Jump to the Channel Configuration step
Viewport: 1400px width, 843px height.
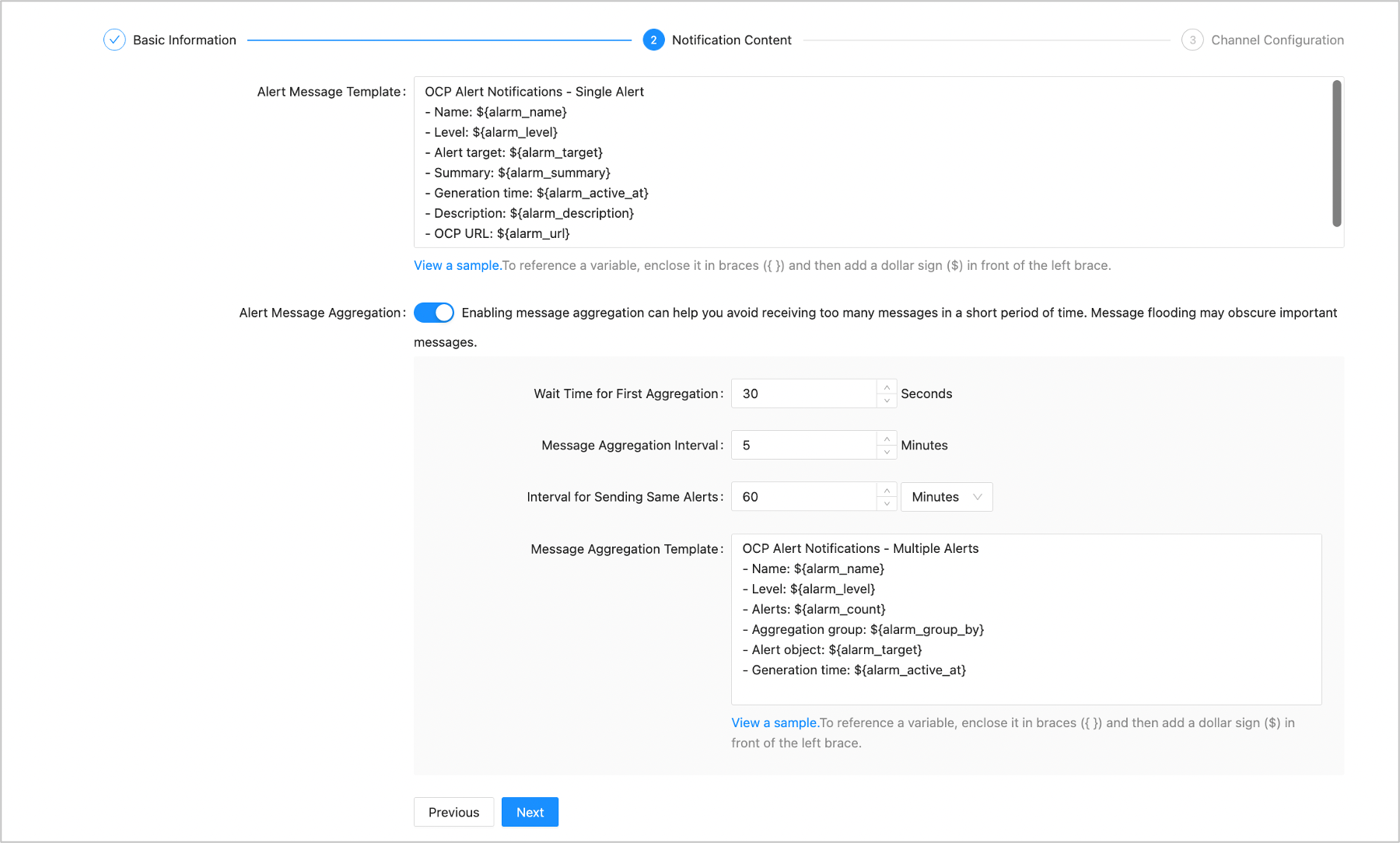[x=1277, y=40]
